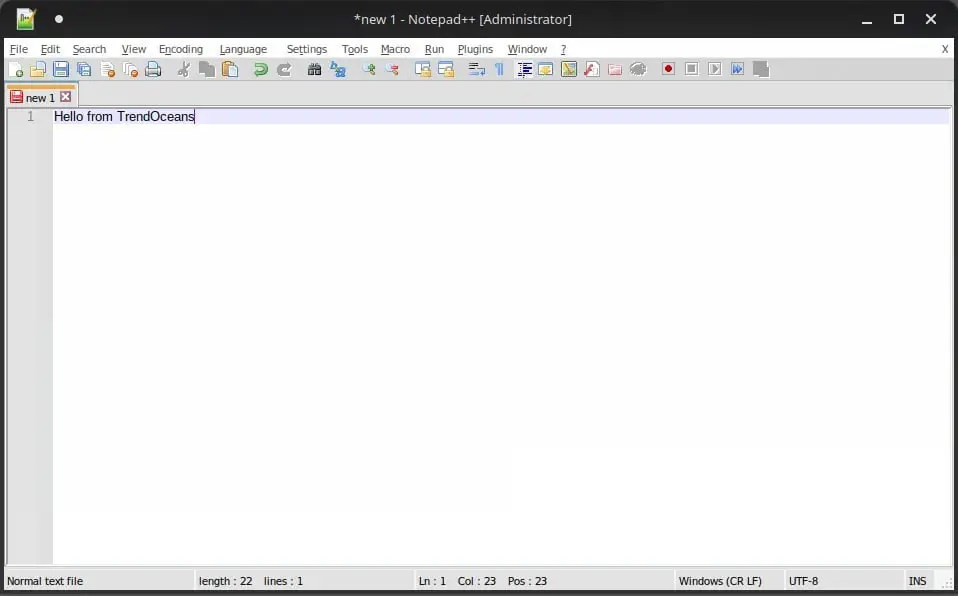The height and width of the screenshot is (596, 958).
Task: Open the ? help menu
Action: (x=563, y=49)
